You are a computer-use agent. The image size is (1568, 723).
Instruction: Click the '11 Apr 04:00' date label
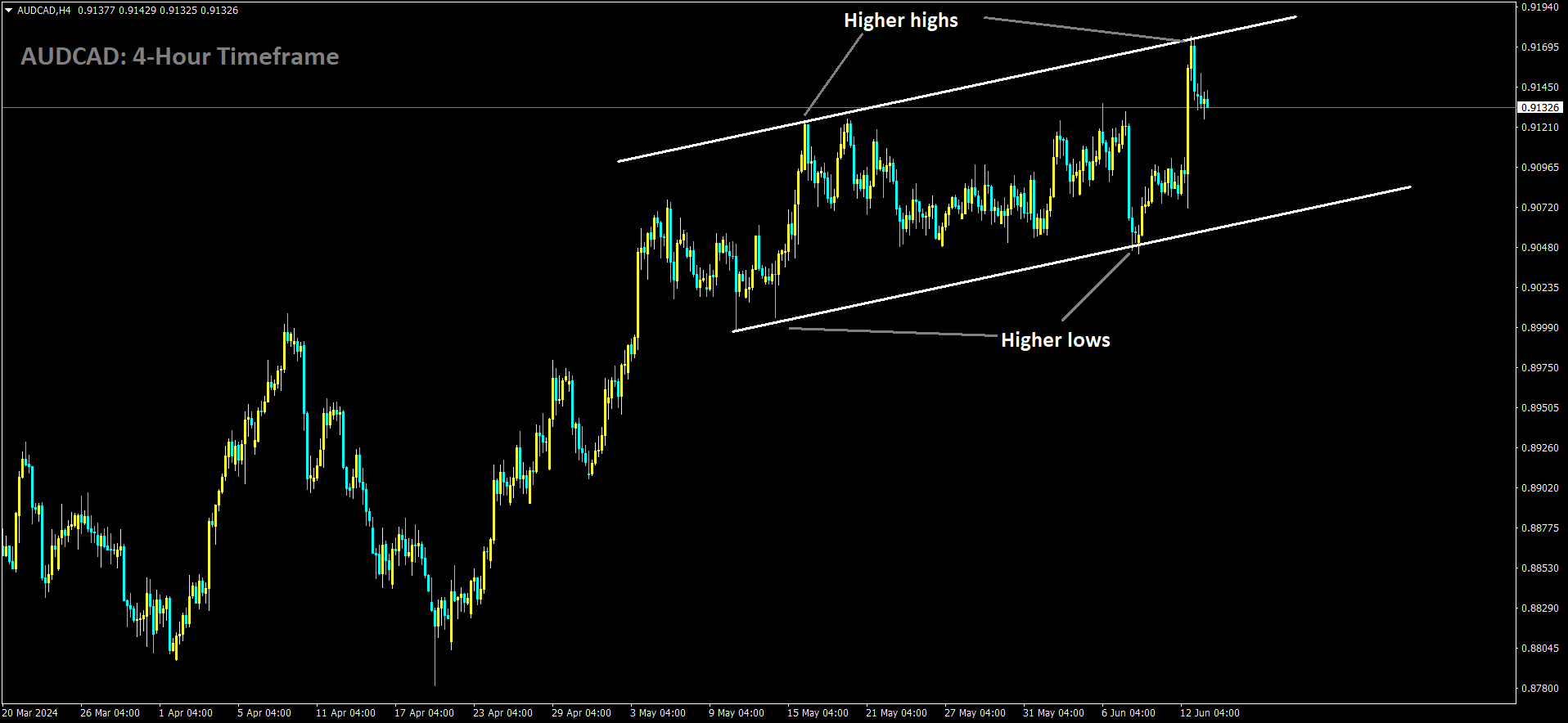345,713
